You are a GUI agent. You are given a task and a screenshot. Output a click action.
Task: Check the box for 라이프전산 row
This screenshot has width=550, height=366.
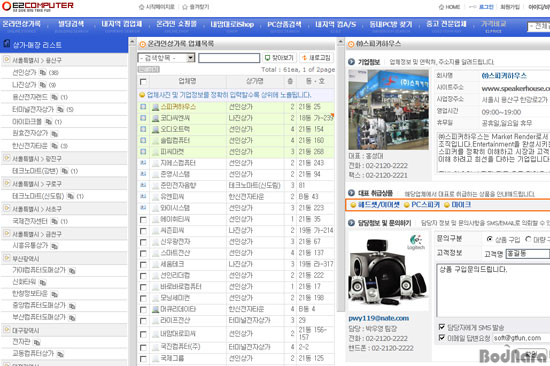pos(143,321)
